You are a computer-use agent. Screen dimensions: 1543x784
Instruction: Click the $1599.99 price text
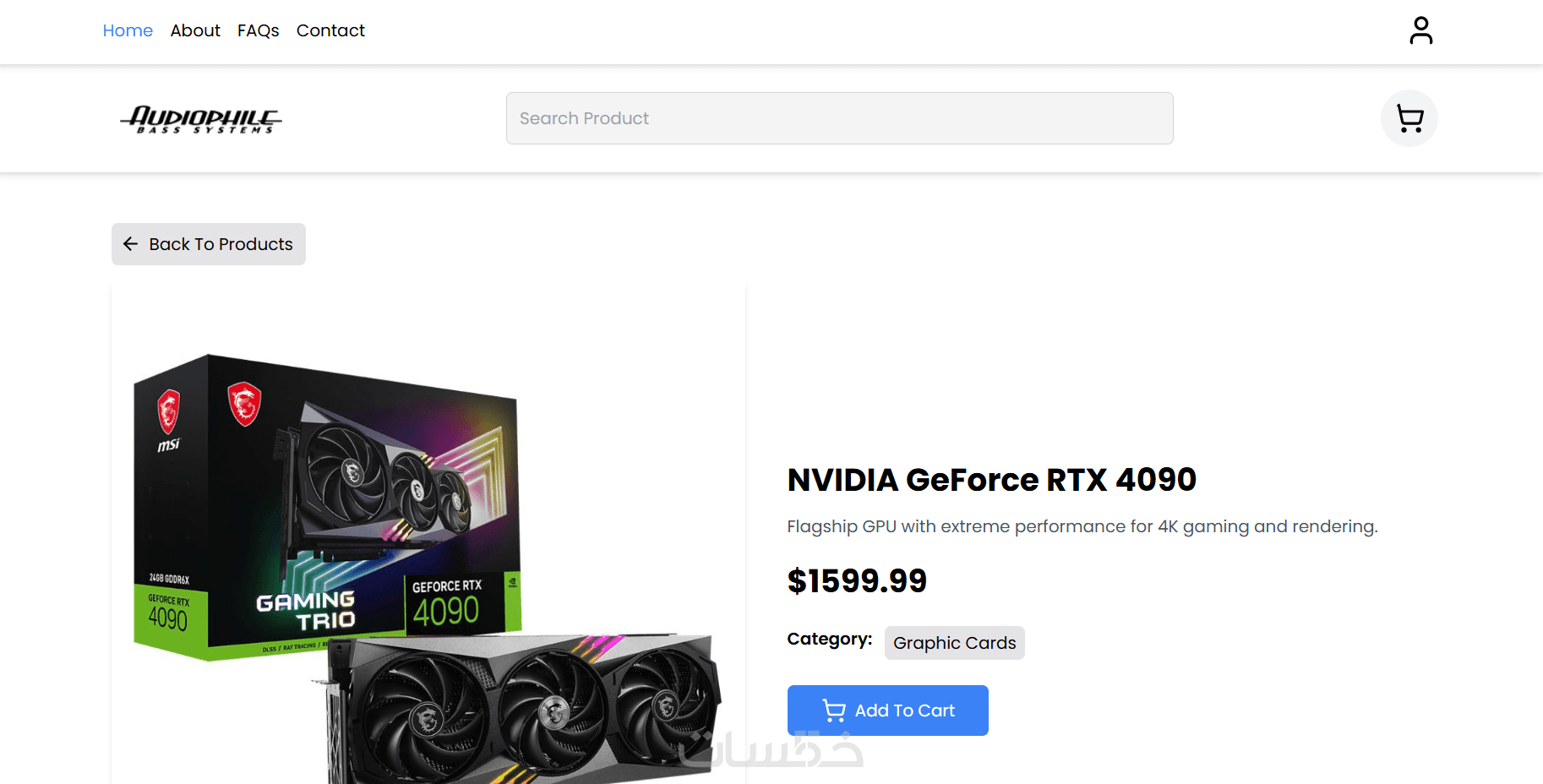(857, 581)
